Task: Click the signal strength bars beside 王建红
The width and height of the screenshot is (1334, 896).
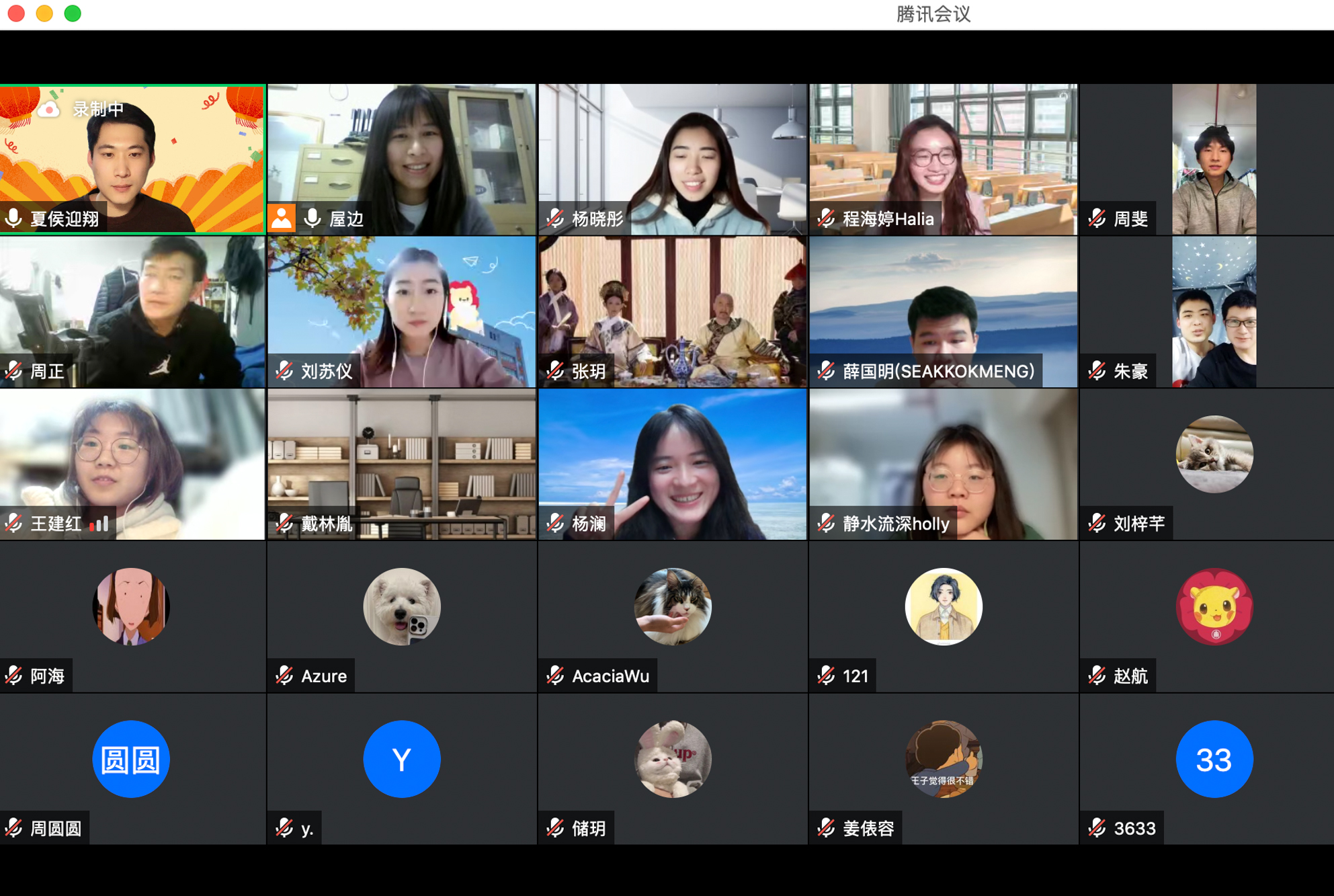Action: (99, 524)
